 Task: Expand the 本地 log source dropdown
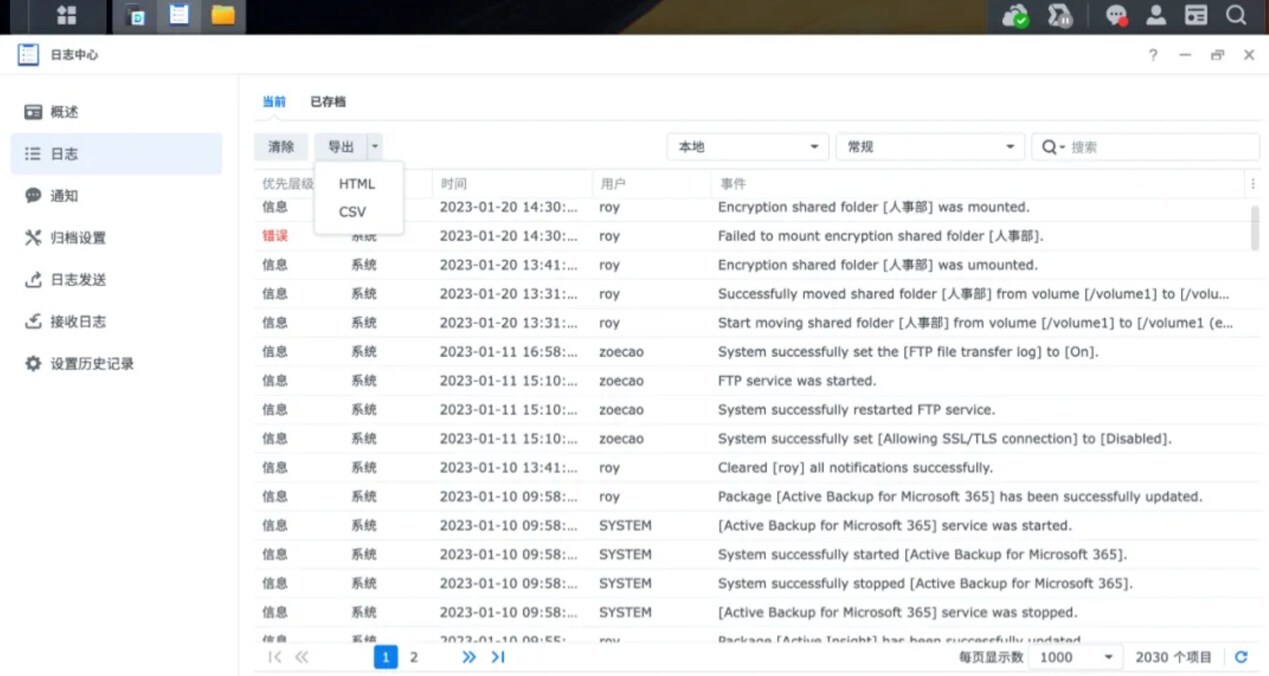[747, 147]
